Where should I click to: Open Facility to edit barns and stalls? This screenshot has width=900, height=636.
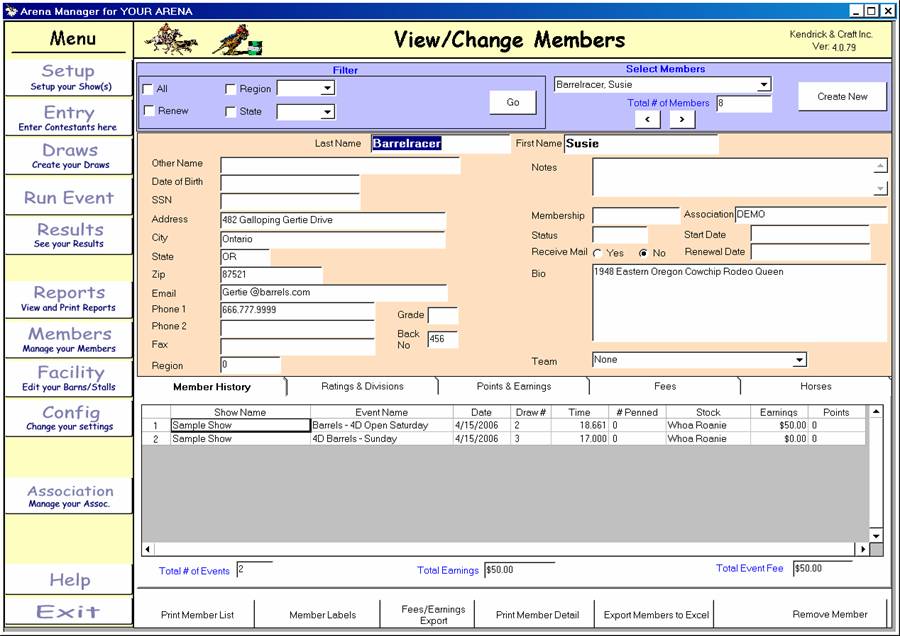pyautogui.click(x=69, y=378)
